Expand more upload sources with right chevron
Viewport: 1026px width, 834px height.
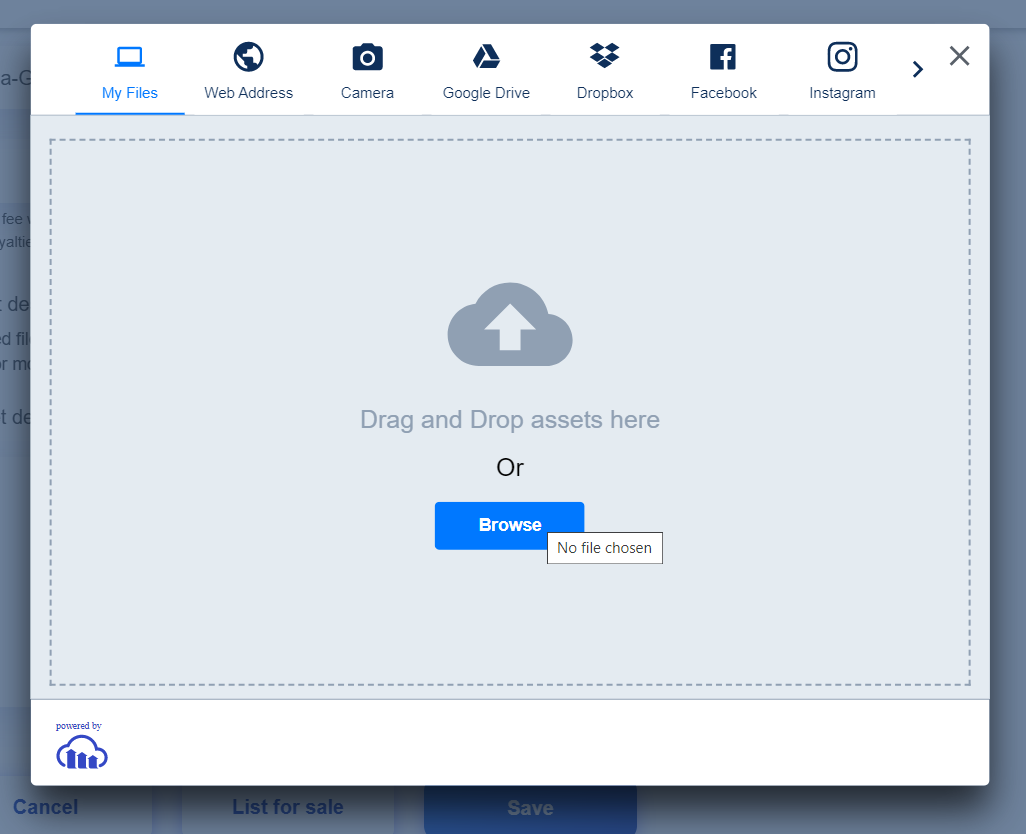point(917,69)
